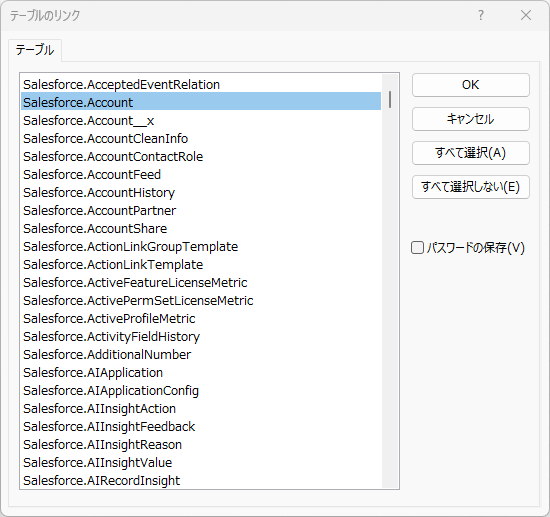This screenshot has height=517, width=550.
Task: Select Salesforce.AIInsightFeedback
Action: (201, 427)
